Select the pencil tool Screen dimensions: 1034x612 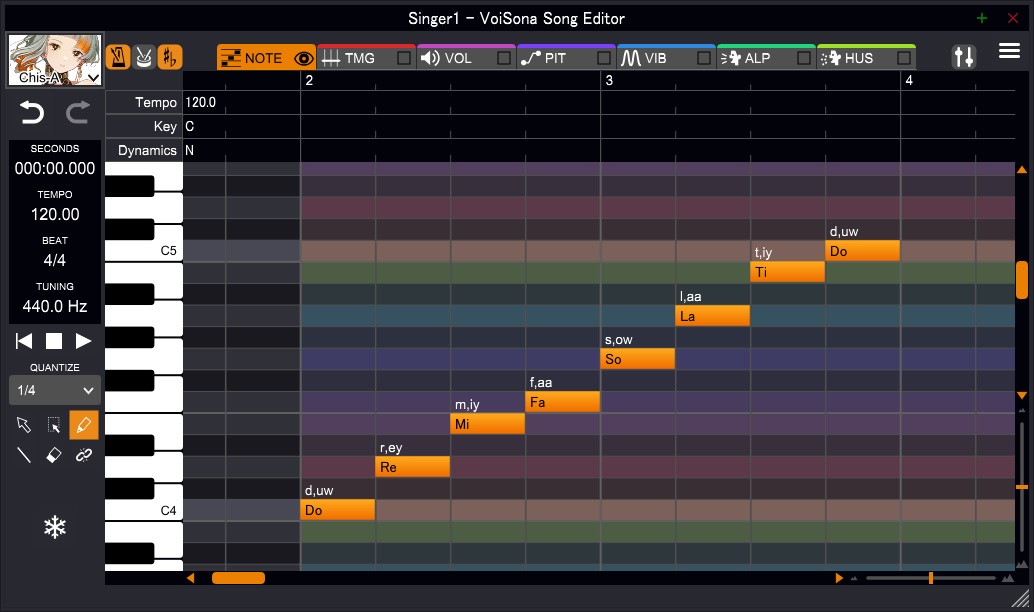point(84,425)
